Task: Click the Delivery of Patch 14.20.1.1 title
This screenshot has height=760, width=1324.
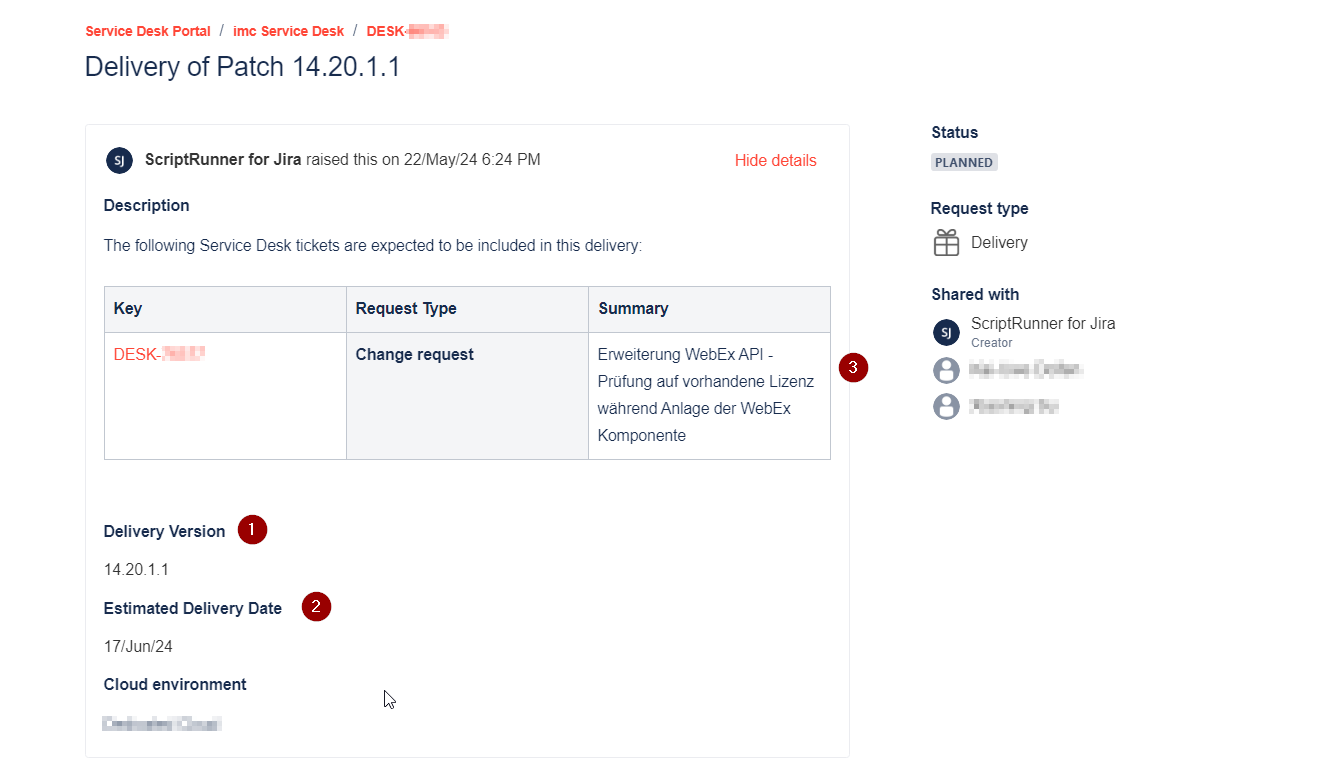Action: pos(243,67)
